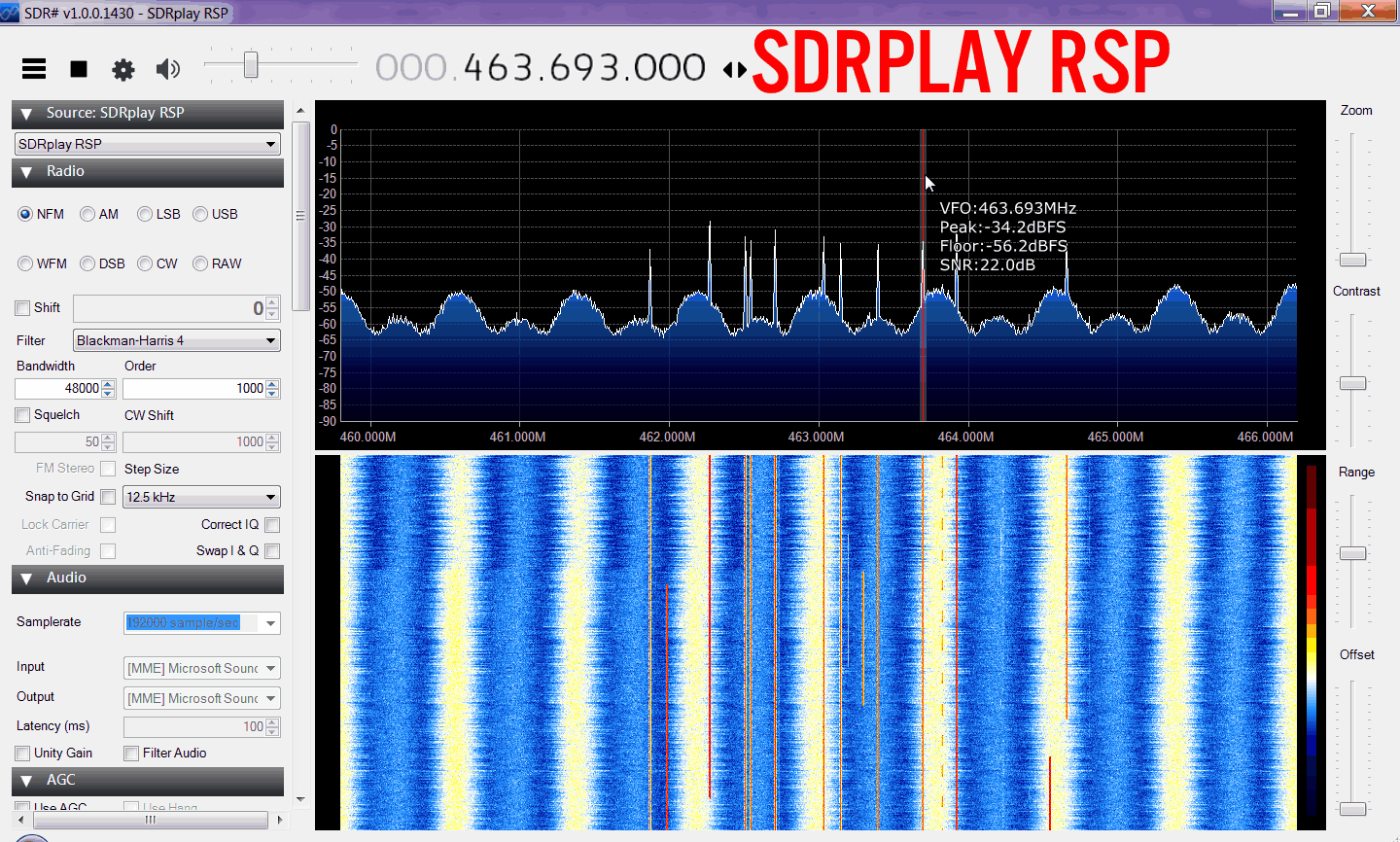Click the SDR# app icon in title bar
1400x842 pixels.
tap(10, 13)
